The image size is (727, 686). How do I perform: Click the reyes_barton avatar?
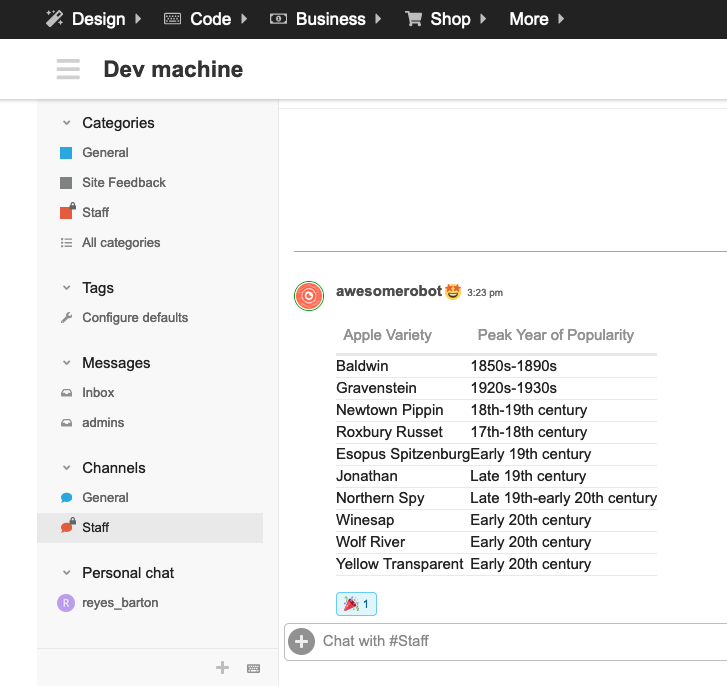click(66, 603)
